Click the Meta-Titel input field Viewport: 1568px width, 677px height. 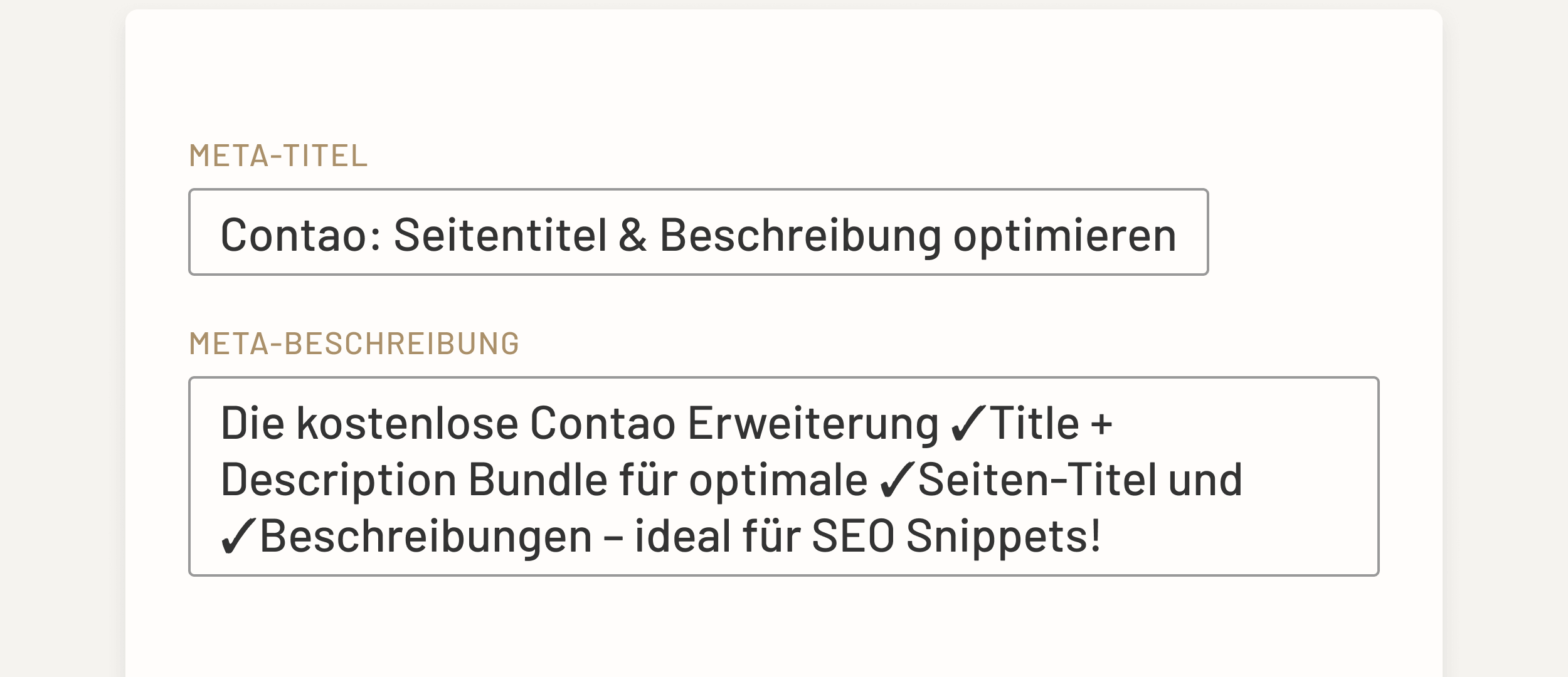click(697, 232)
